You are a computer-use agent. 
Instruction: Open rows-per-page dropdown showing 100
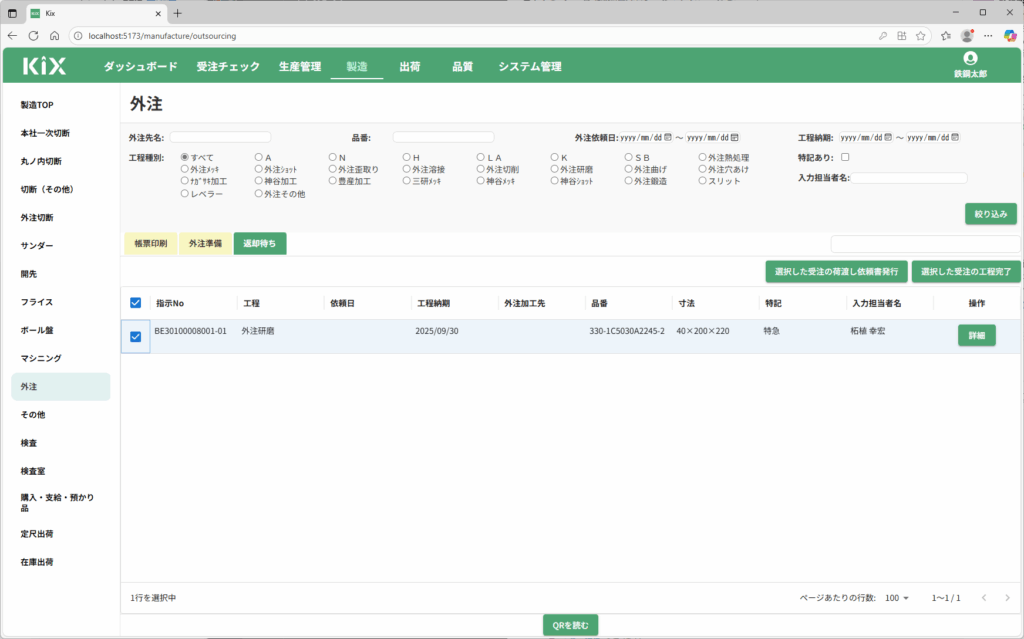pyautogui.click(x=897, y=598)
